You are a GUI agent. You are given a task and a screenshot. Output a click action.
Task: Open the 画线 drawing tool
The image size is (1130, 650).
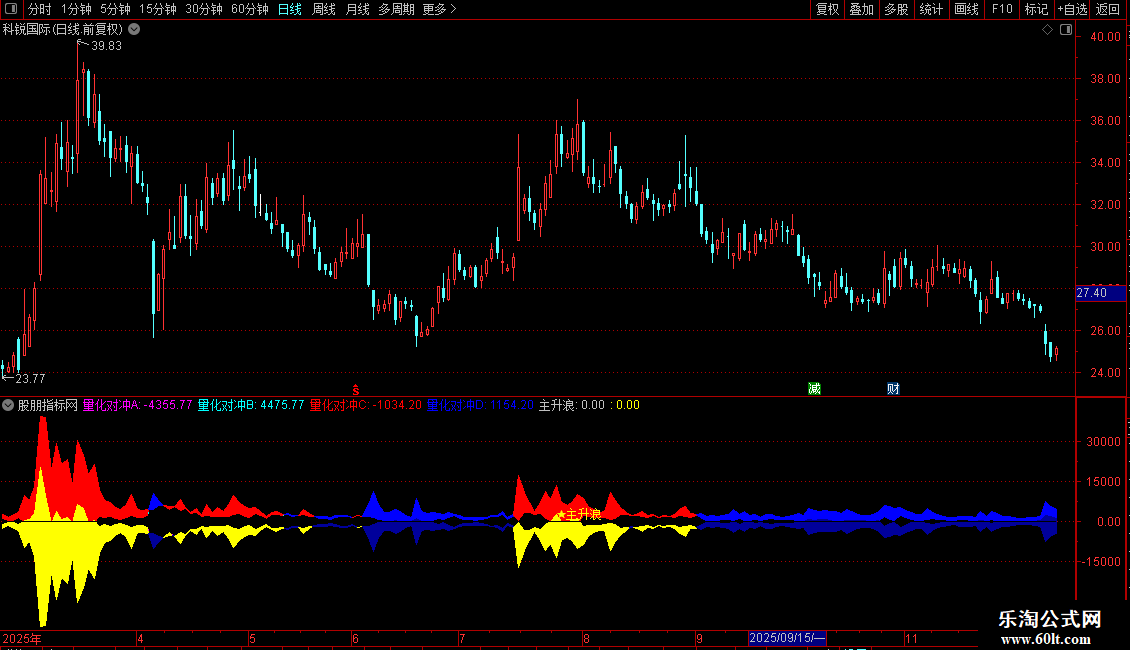point(966,9)
